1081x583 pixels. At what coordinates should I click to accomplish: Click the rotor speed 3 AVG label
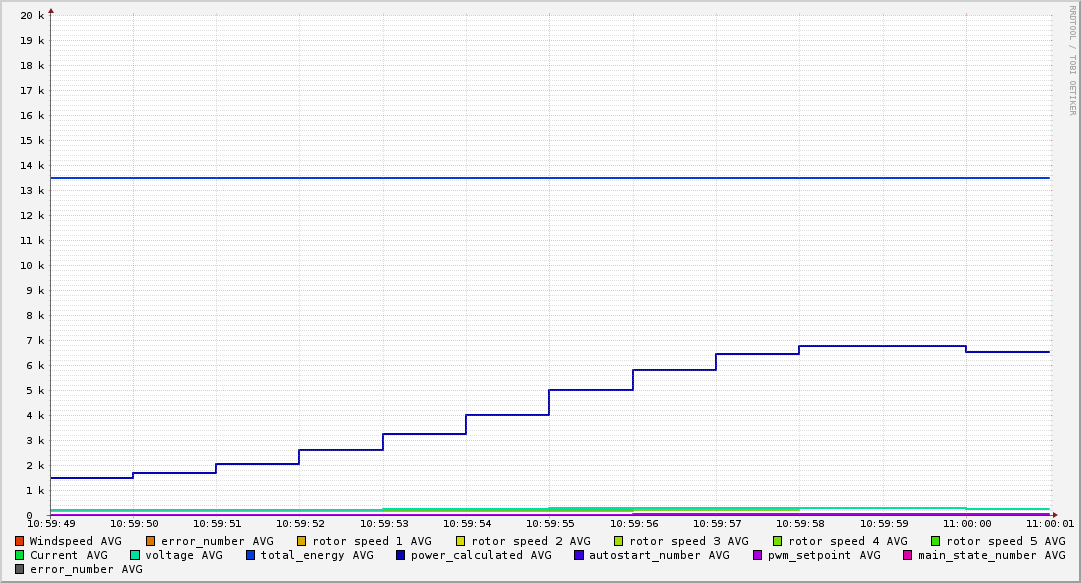689,541
